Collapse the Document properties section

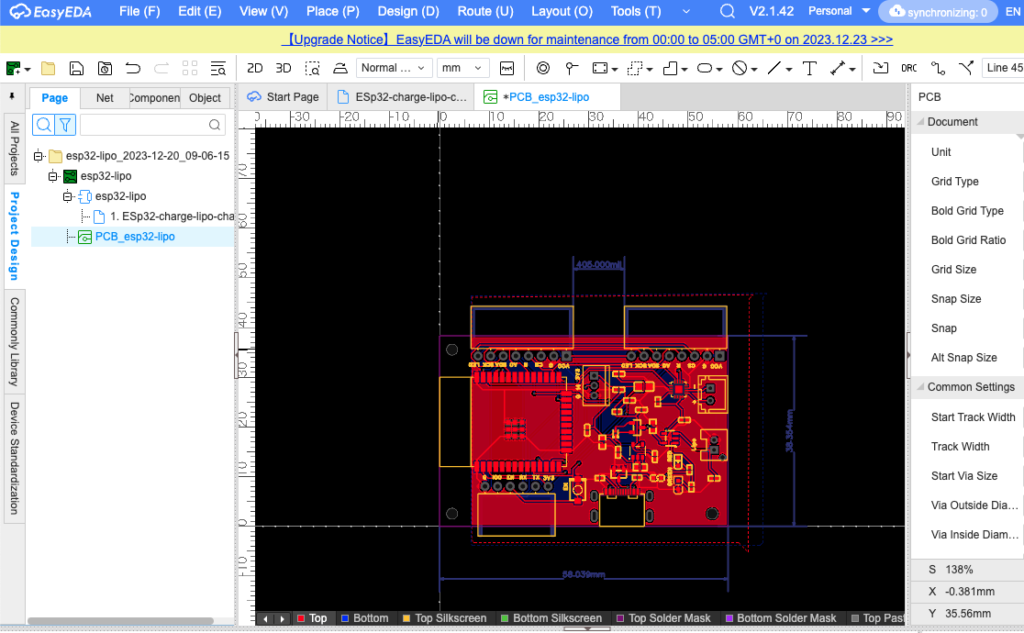point(921,122)
